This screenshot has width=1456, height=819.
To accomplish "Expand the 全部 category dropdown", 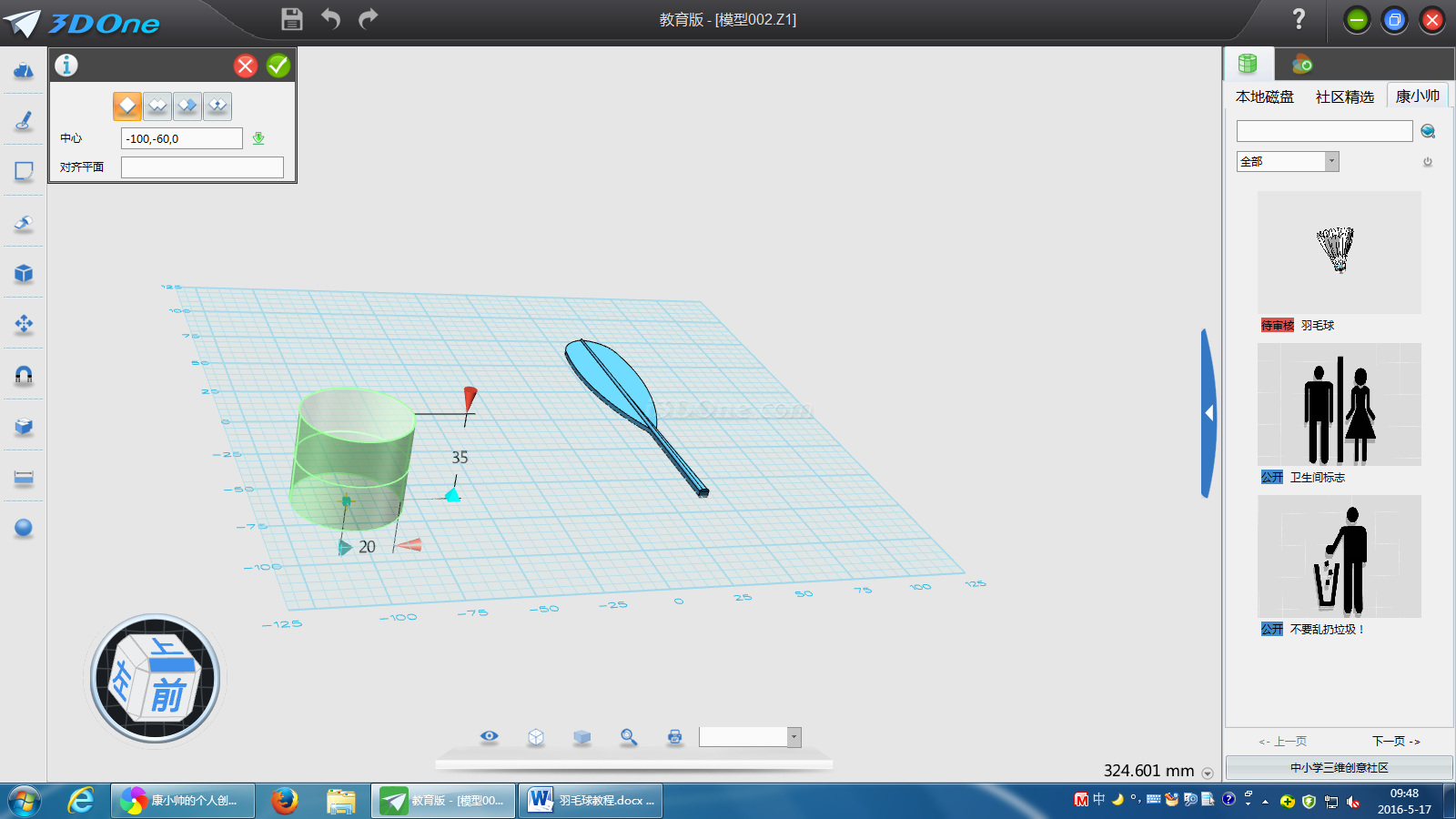I will coord(1331,162).
